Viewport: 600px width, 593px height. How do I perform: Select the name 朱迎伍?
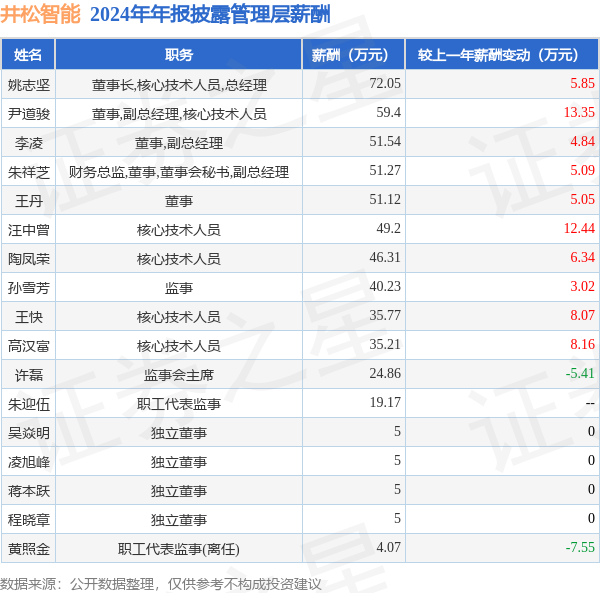pyautogui.click(x=29, y=404)
